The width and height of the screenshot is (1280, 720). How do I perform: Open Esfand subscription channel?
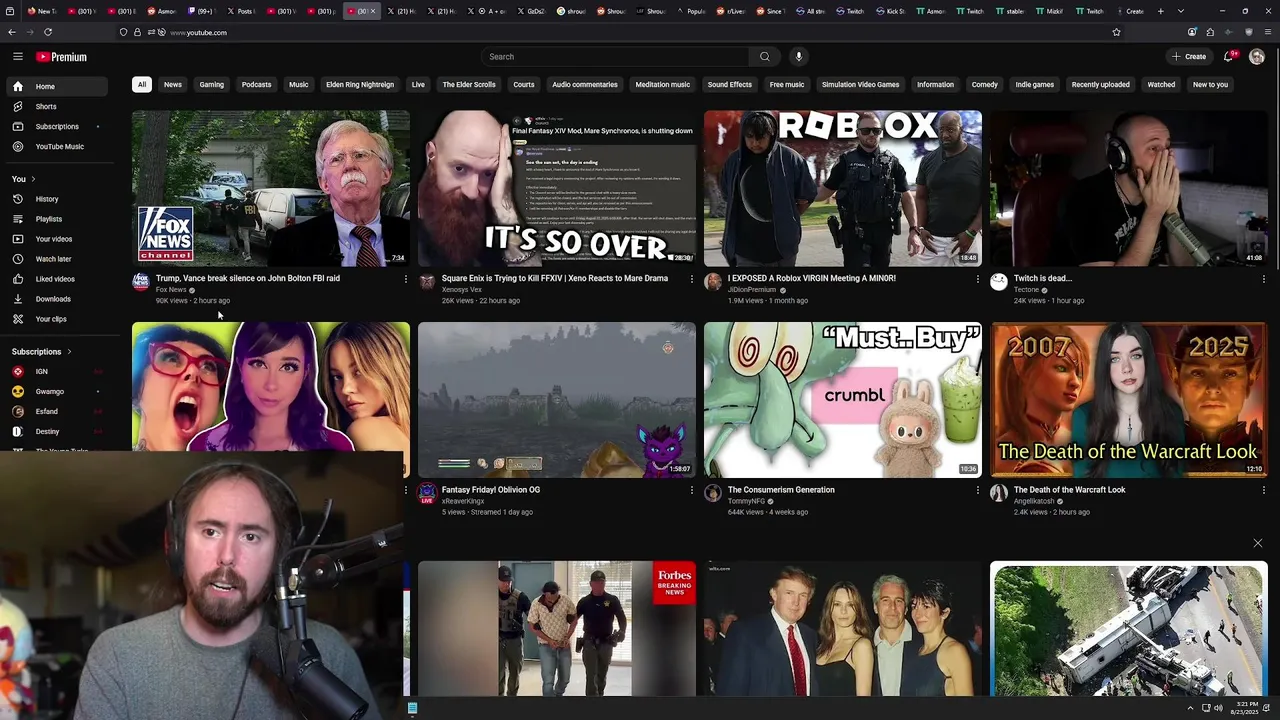click(x=58, y=411)
